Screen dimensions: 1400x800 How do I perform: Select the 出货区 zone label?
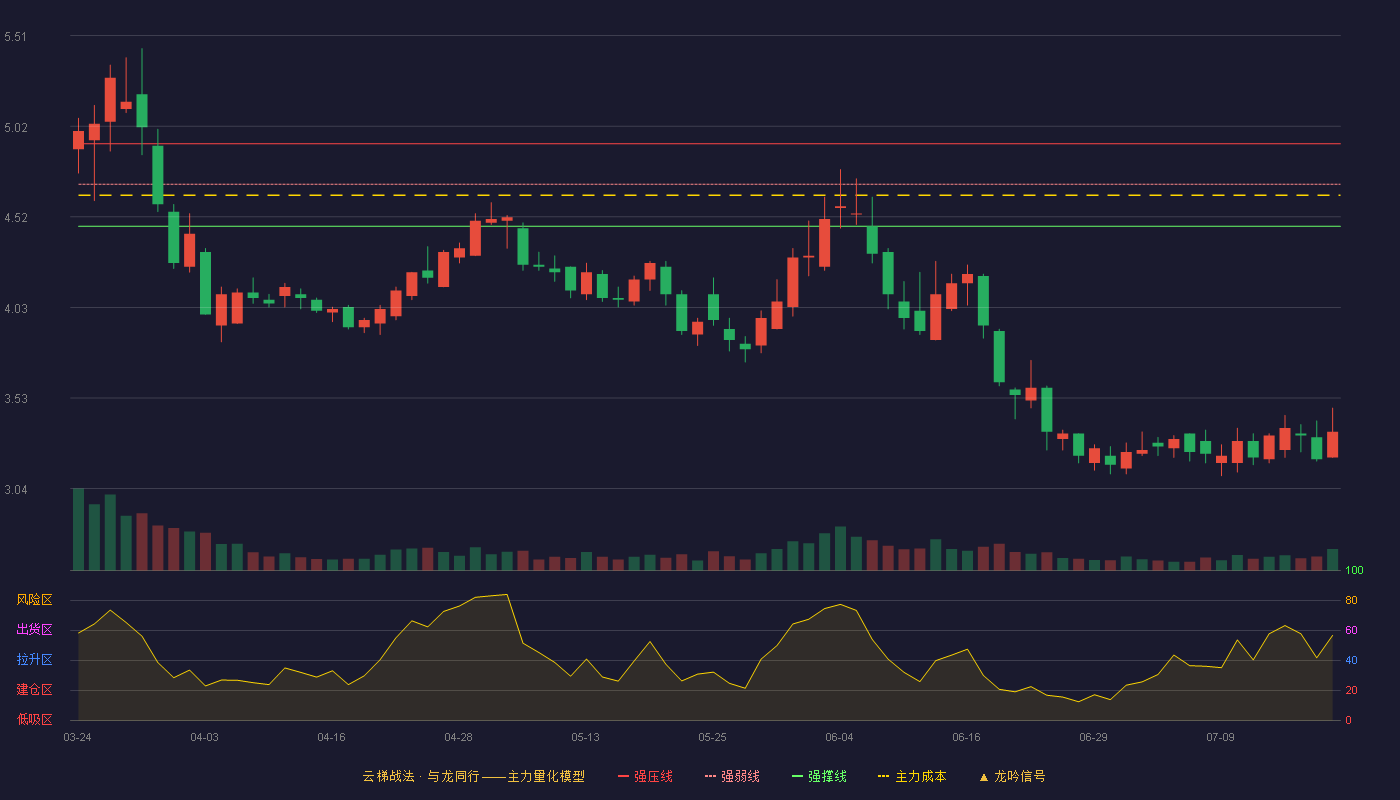[34, 630]
